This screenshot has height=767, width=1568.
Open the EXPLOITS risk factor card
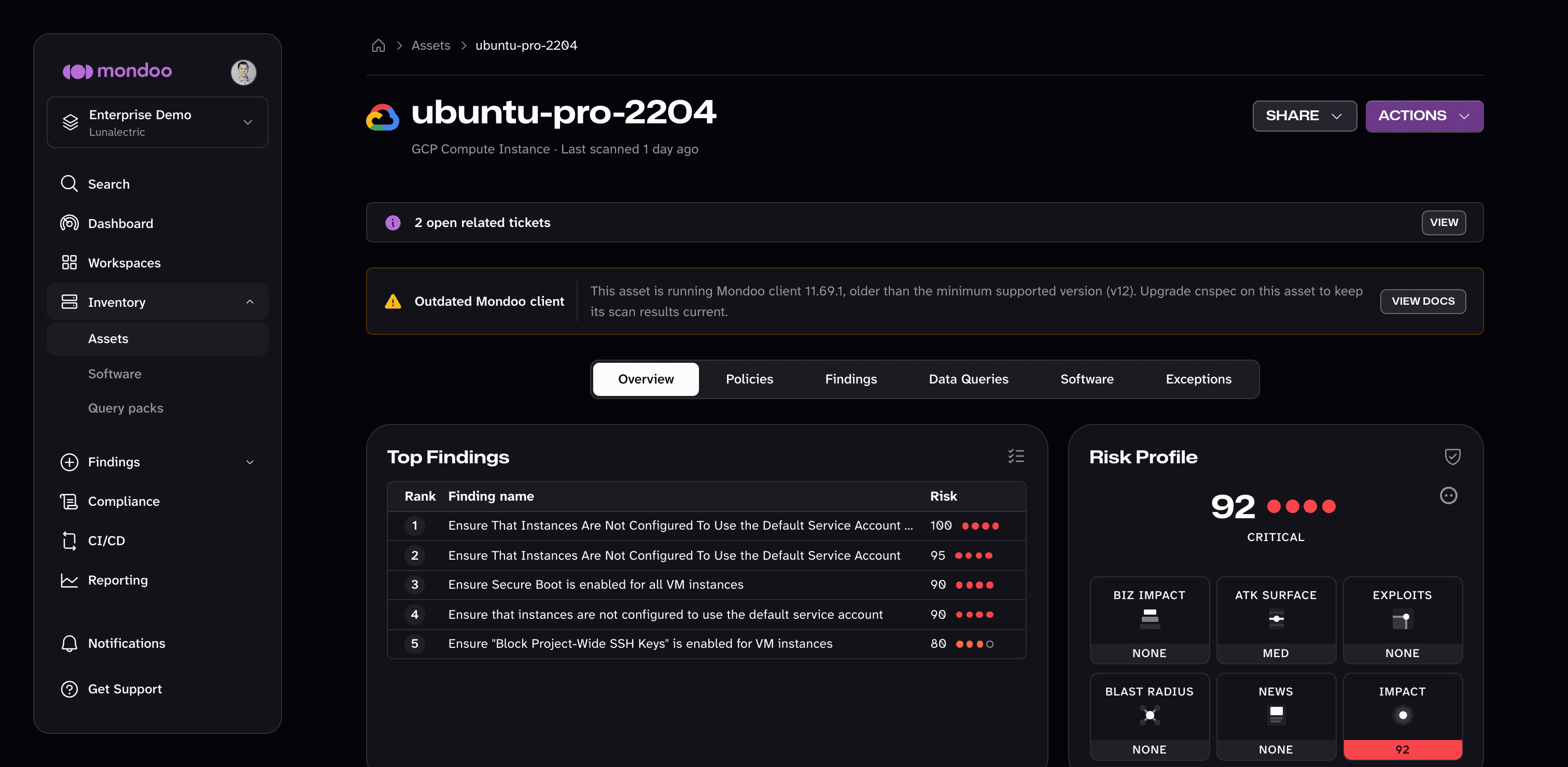(x=1403, y=620)
